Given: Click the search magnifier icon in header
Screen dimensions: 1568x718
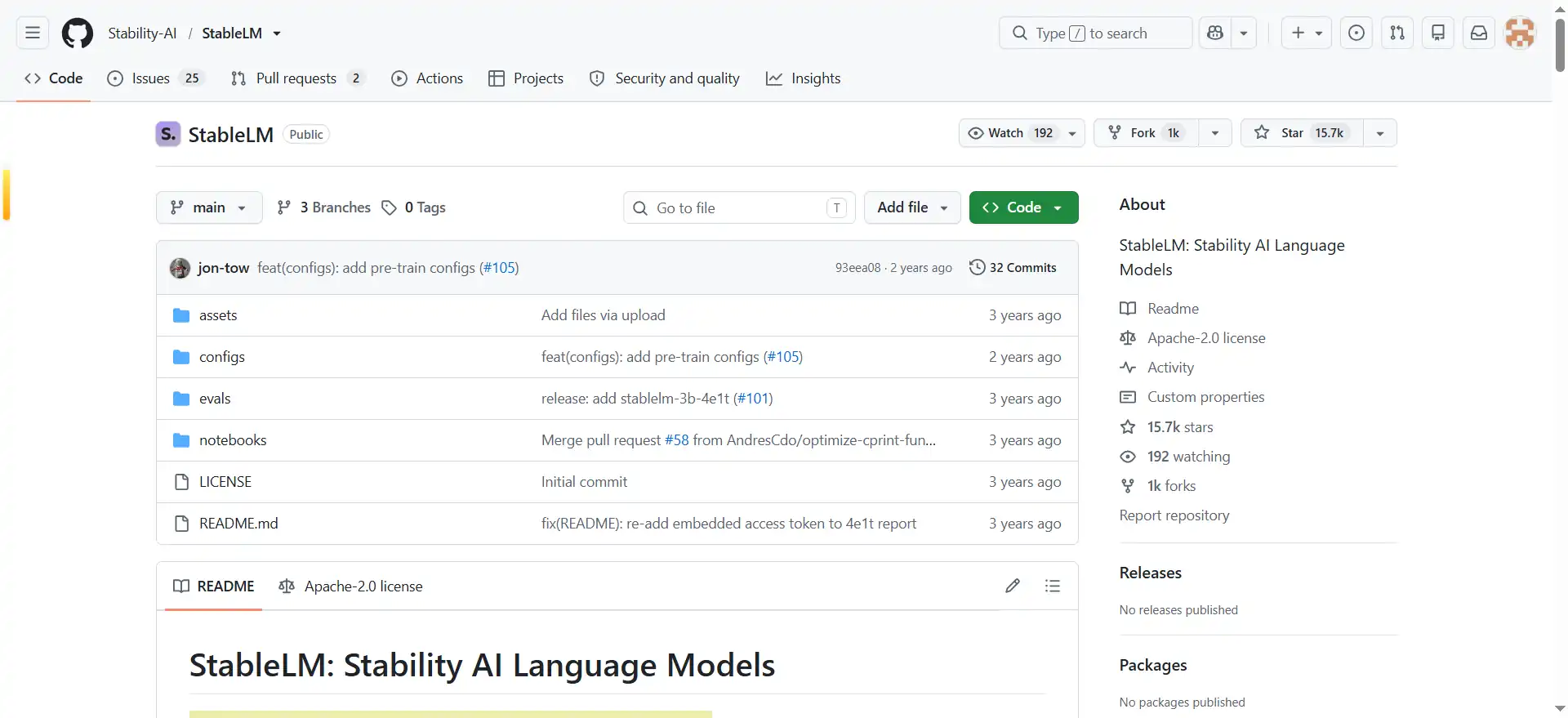Looking at the screenshot, I should (1019, 33).
